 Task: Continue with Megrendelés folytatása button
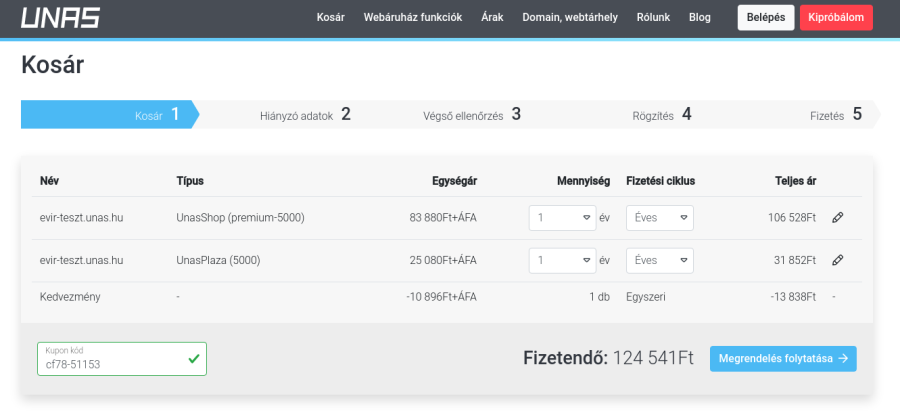coord(783,358)
